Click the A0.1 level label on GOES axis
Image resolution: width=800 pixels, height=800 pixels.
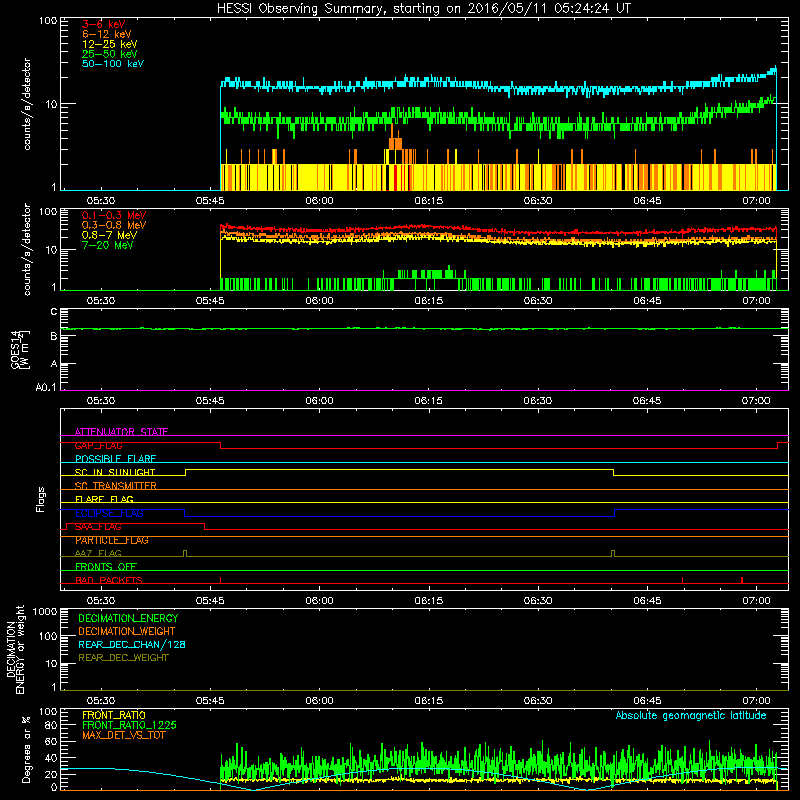click(45, 387)
